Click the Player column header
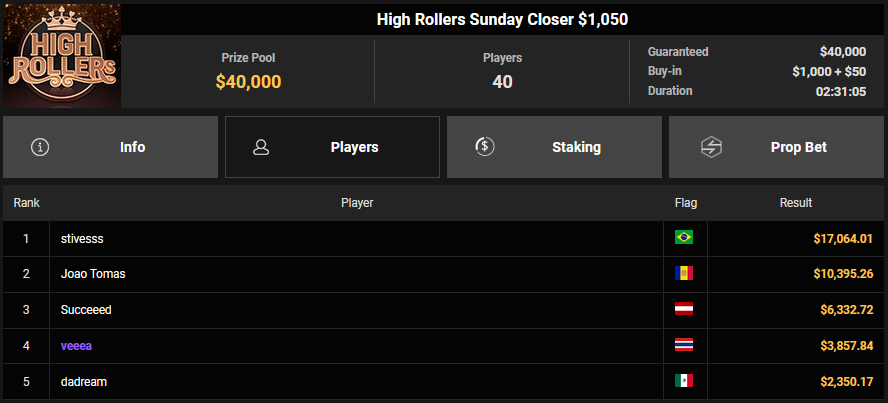Viewport: 888px width, 403px height. pyautogui.click(x=357, y=203)
